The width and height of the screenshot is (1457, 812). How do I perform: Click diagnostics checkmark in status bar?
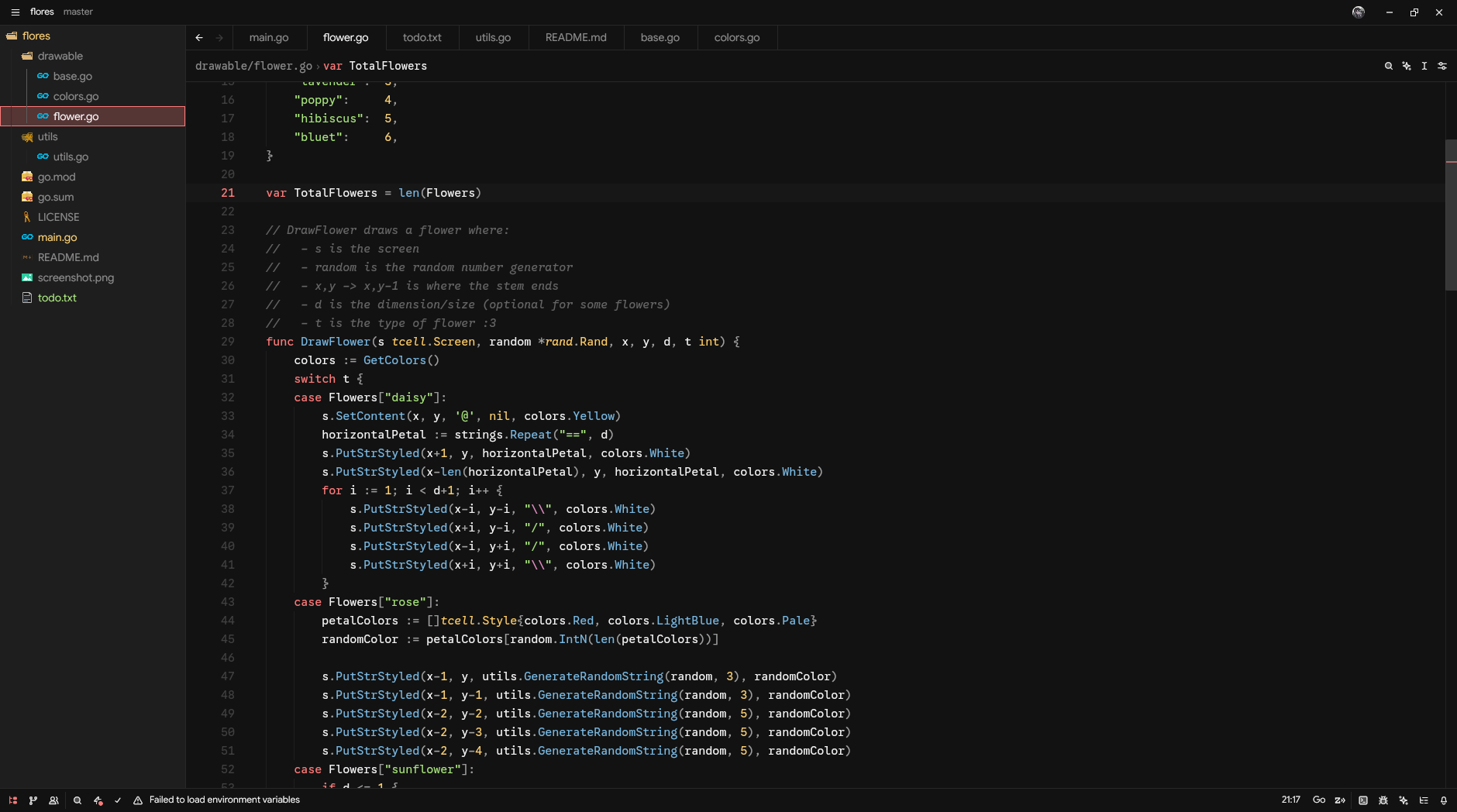pos(118,800)
